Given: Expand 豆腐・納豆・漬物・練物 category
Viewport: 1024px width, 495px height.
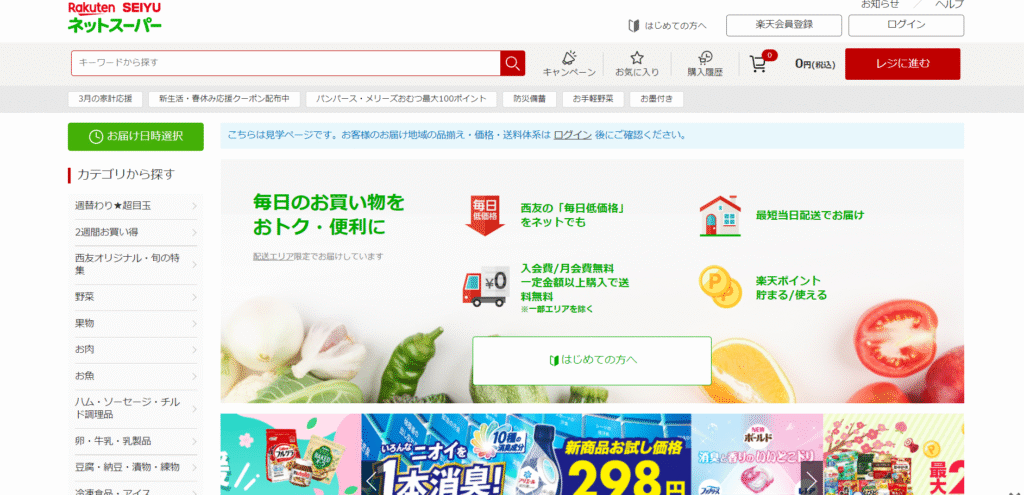Looking at the screenshot, I should (x=135, y=468).
